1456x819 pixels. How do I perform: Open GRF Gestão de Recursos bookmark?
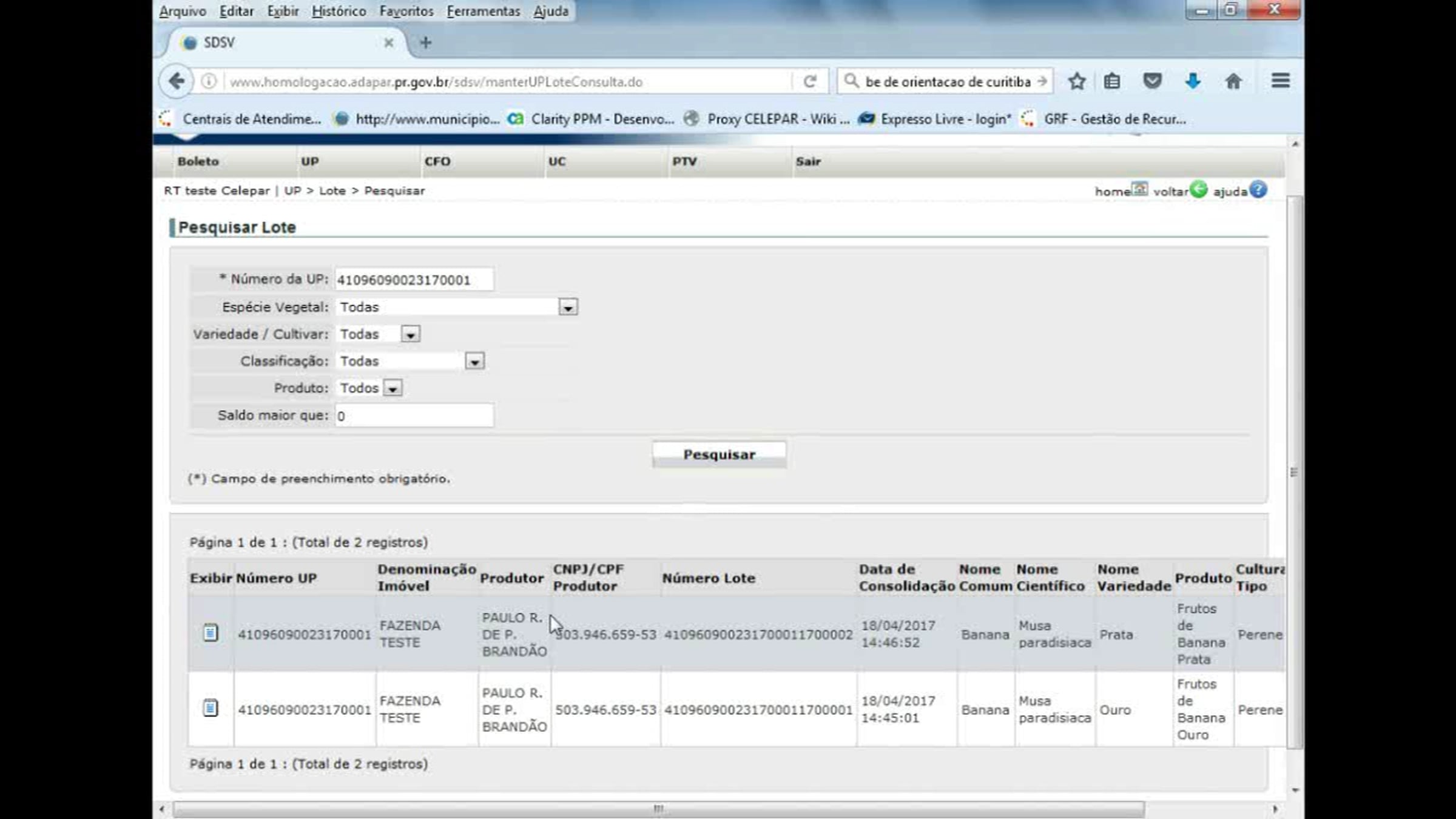point(1103,119)
